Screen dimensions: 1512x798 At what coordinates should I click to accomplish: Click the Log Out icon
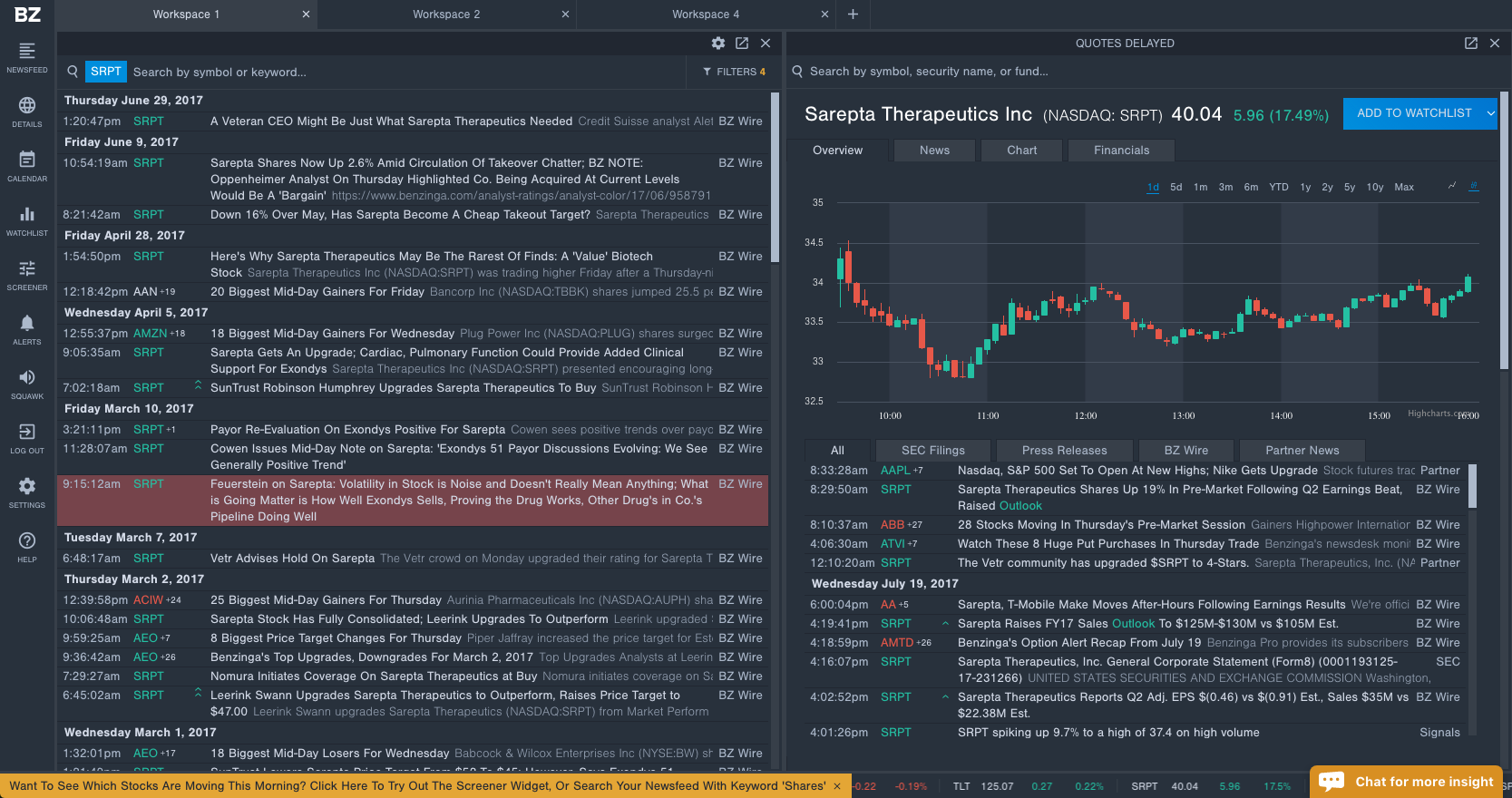click(x=27, y=432)
